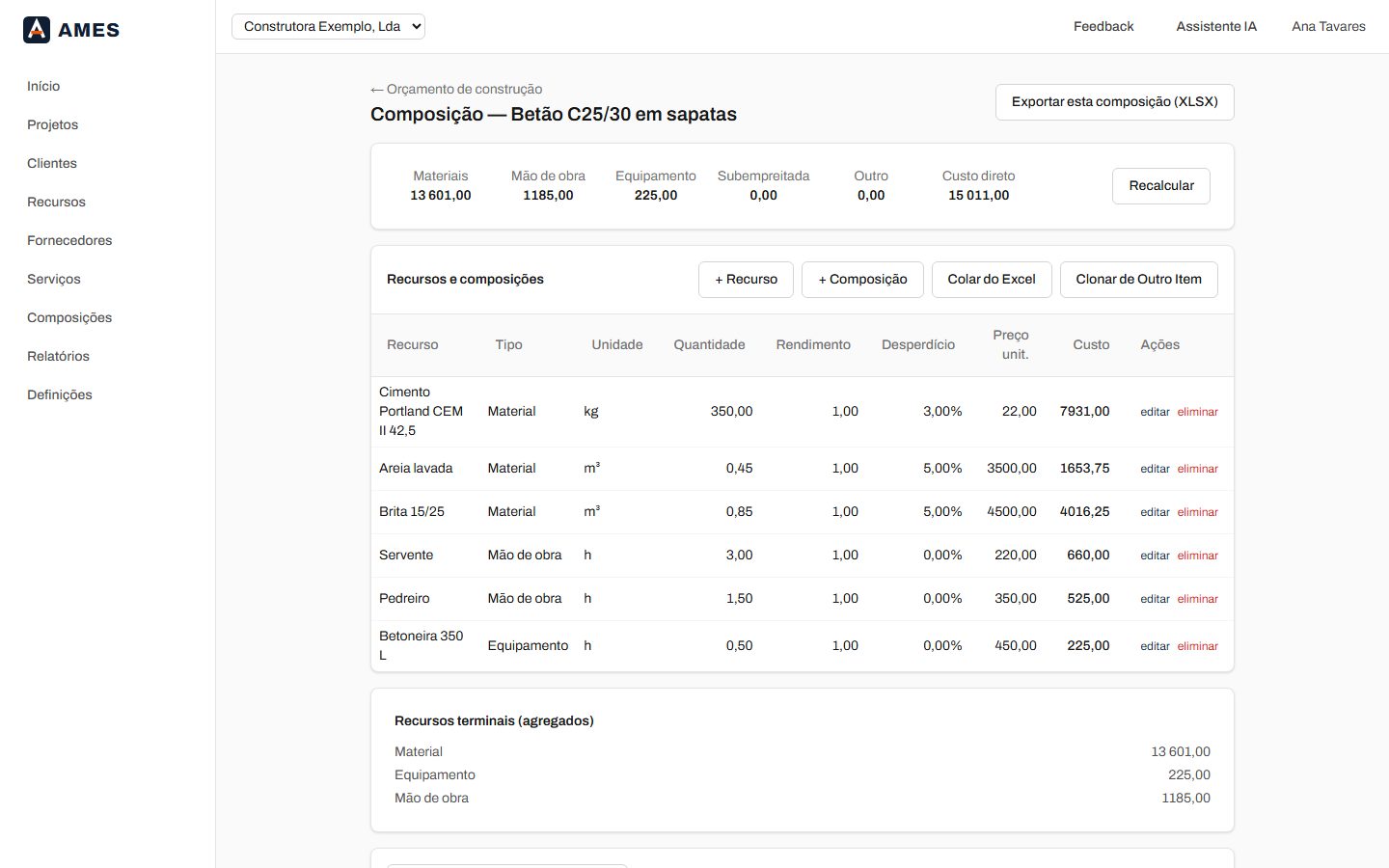Edit the Brita 15/25 row
This screenshot has height=868, width=1389.
pyautogui.click(x=1155, y=512)
